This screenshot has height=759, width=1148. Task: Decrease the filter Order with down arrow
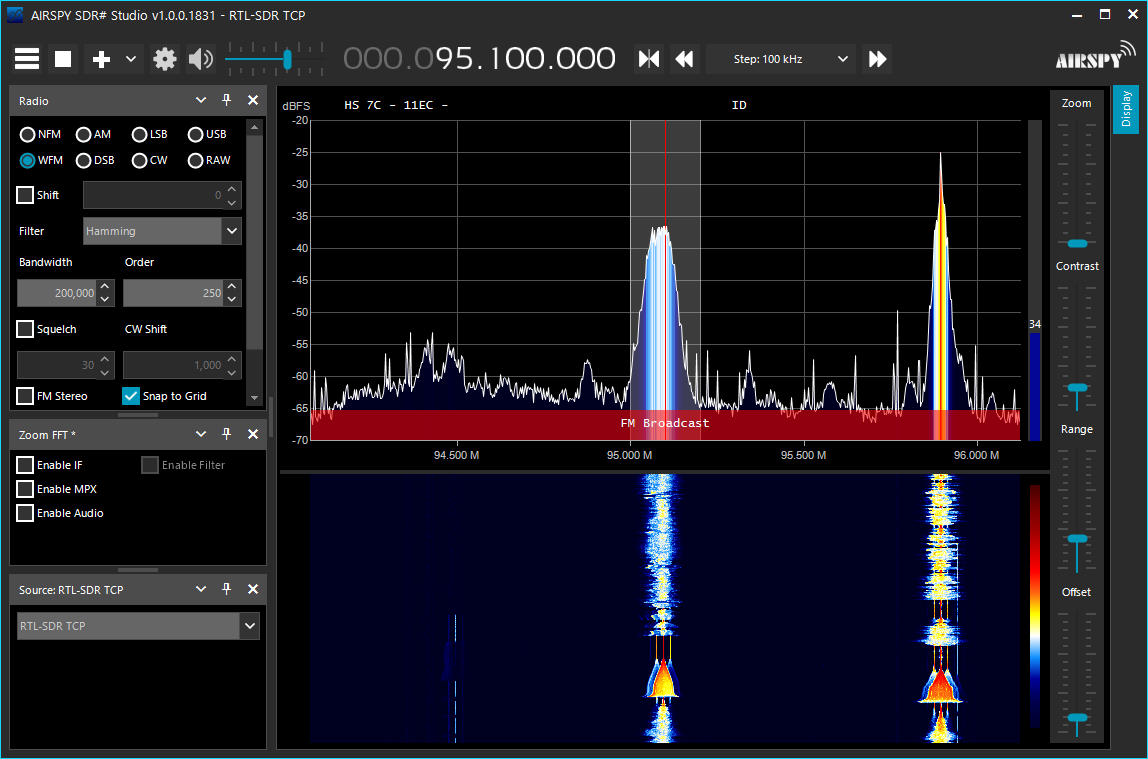click(232, 299)
